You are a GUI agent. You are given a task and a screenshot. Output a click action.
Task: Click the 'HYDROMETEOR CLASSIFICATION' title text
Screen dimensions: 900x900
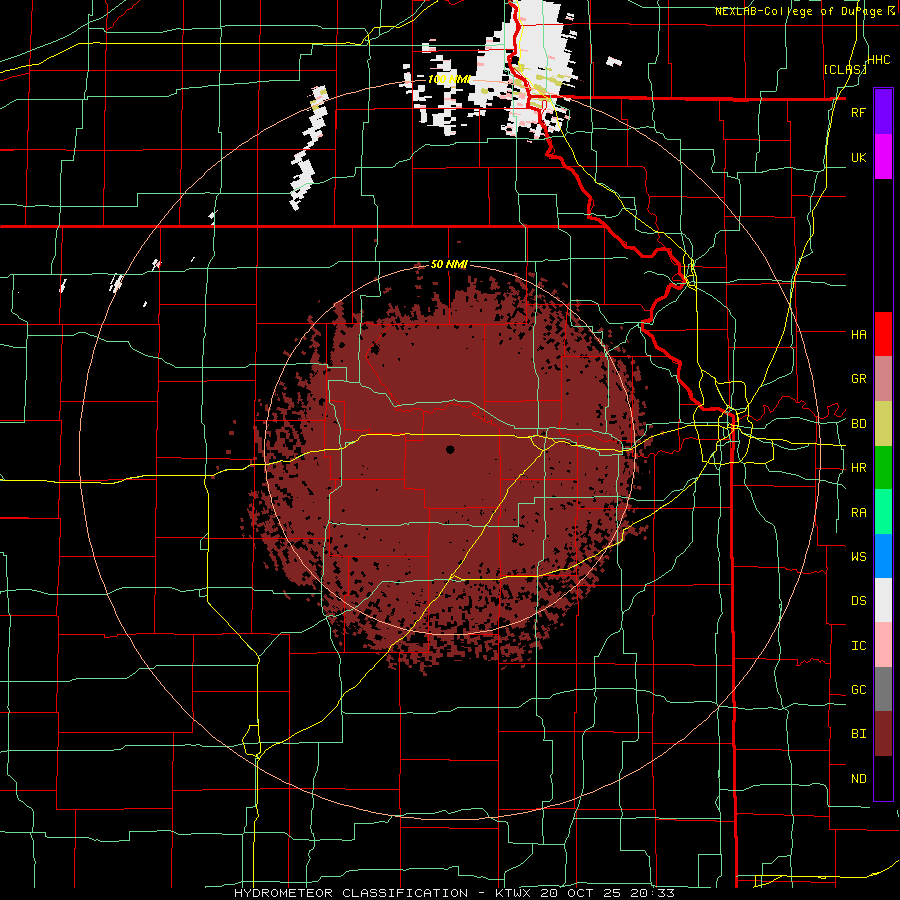pyautogui.click(x=351, y=893)
